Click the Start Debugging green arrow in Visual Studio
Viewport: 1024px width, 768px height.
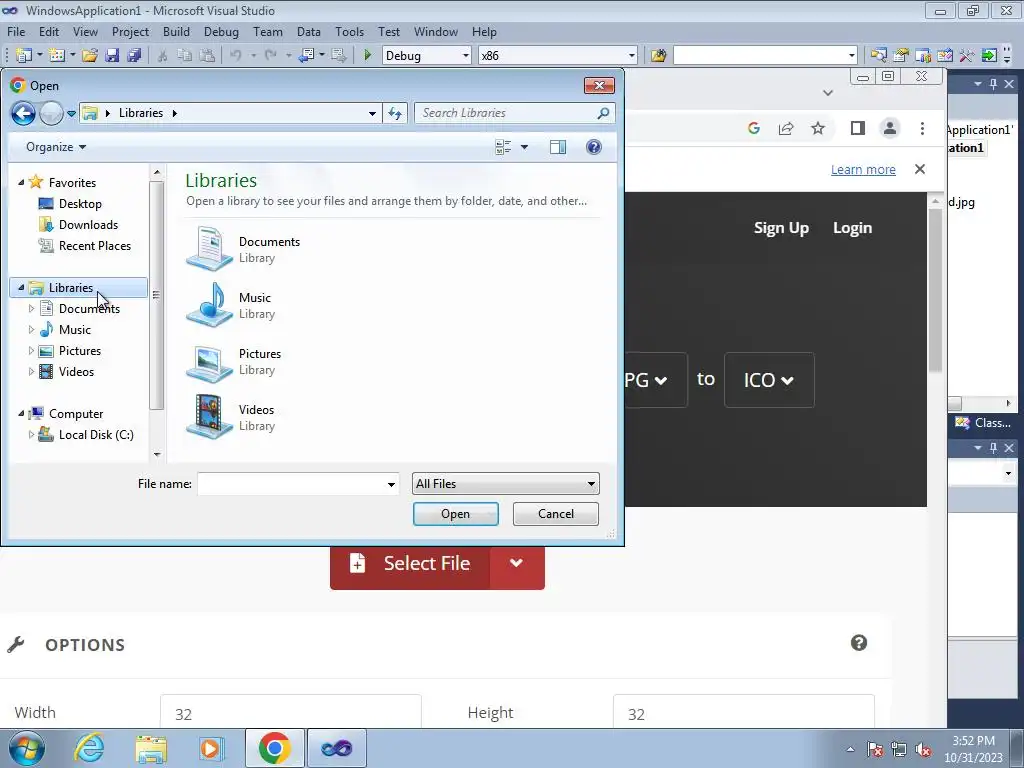point(368,56)
